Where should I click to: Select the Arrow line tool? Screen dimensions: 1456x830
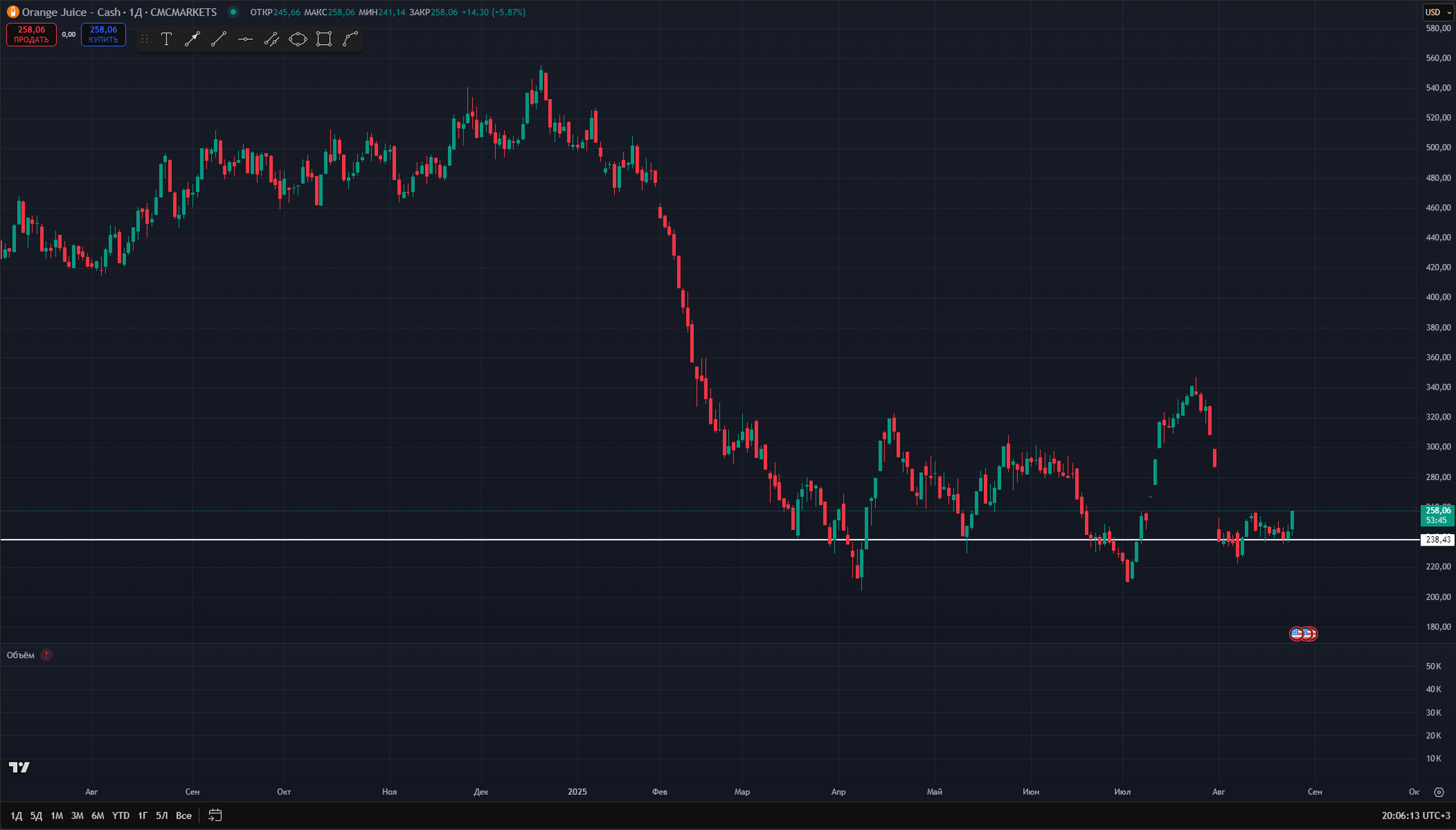pos(192,39)
